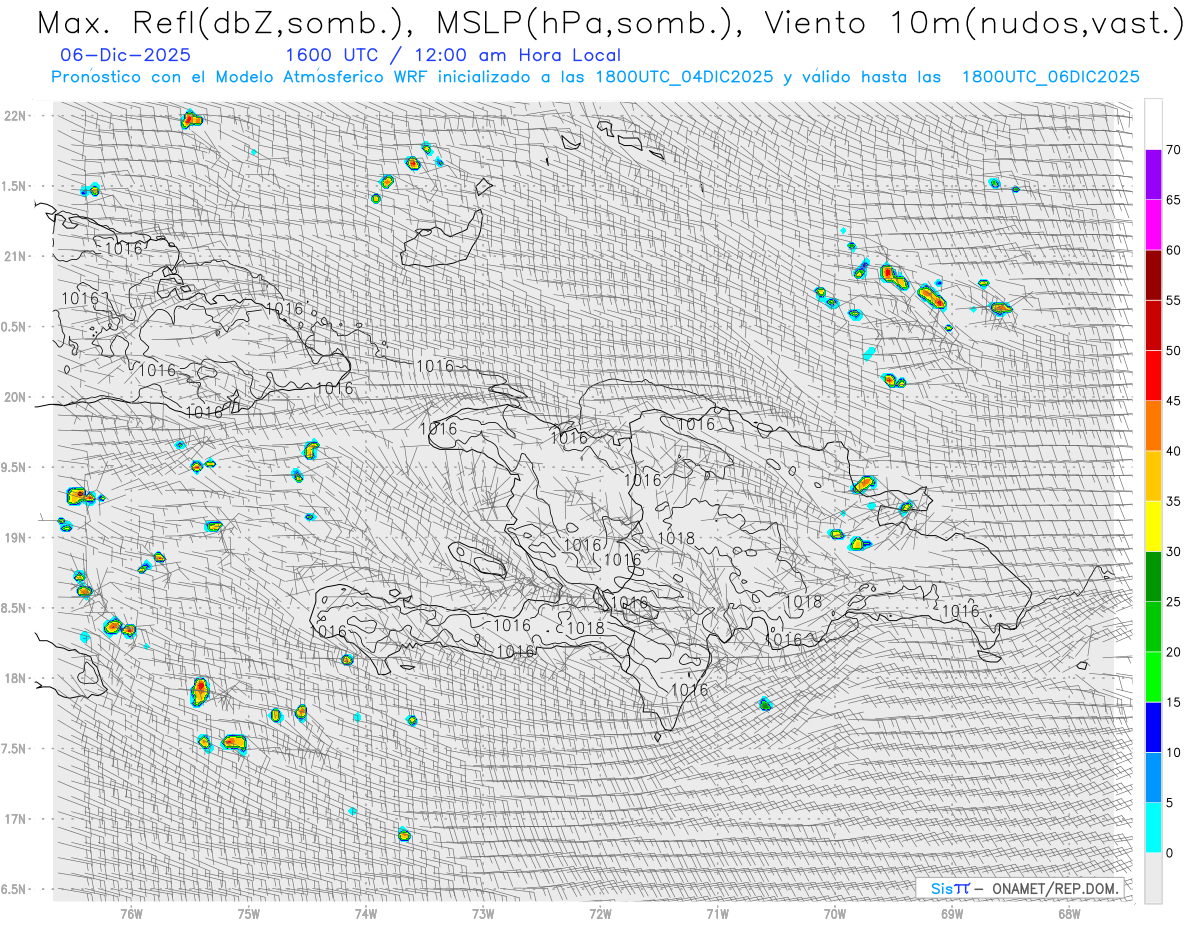This screenshot has width=1200, height=927.
Task: Click the "20N" latitude label
Action: pyautogui.click(x=14, y=397)
